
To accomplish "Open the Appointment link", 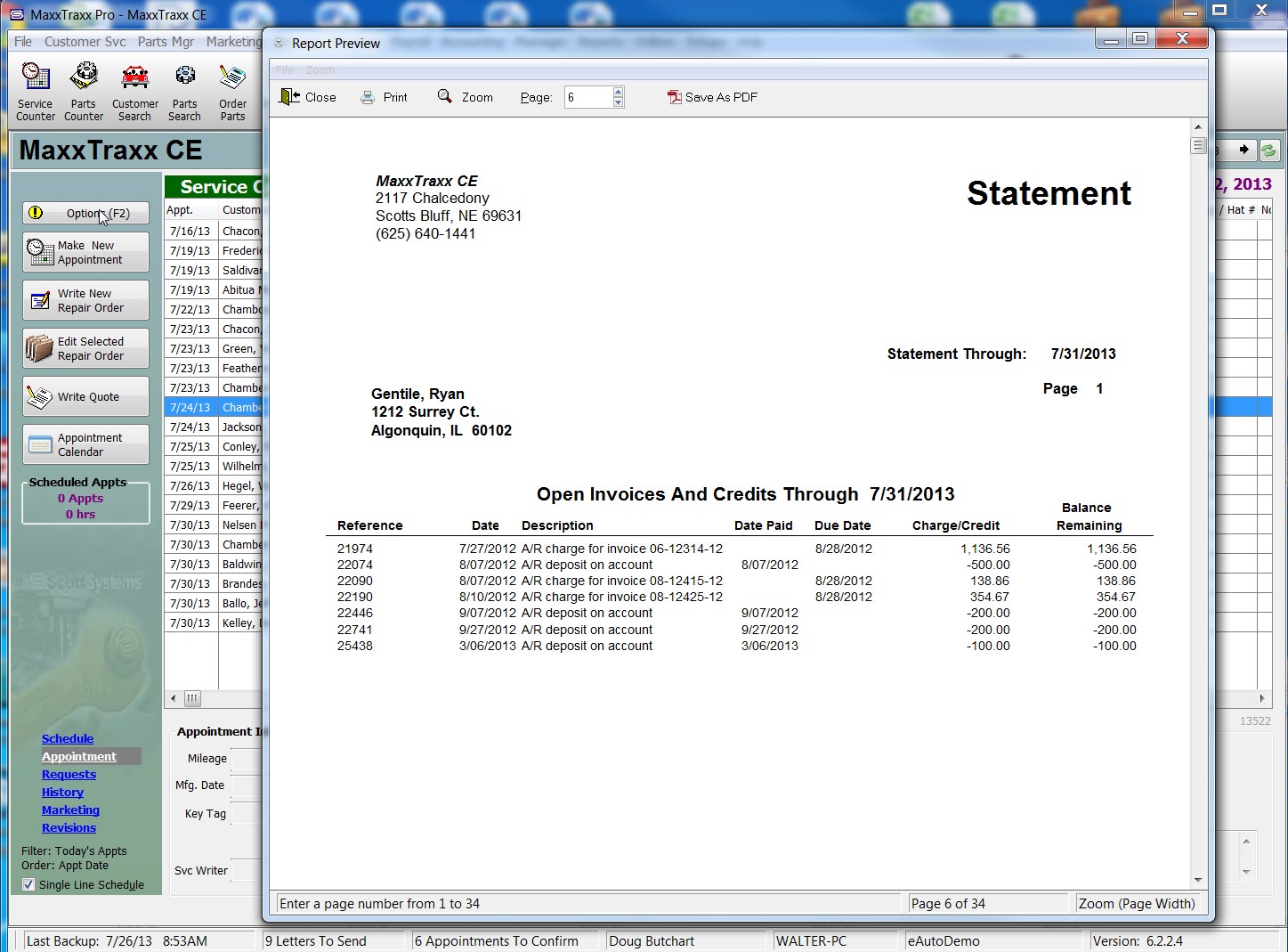I will tap(79, 756).
